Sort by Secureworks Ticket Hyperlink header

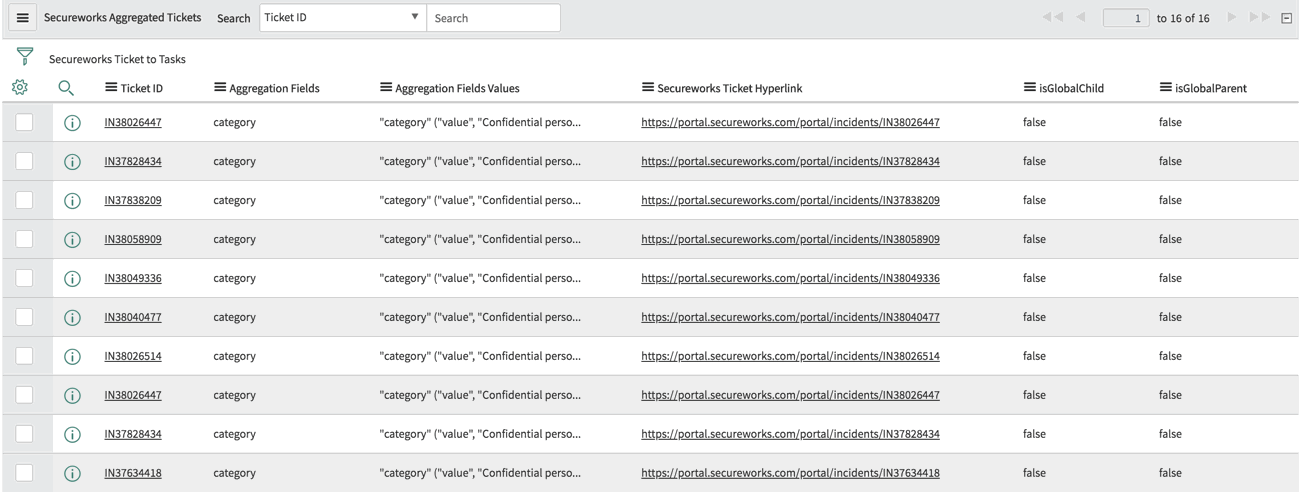point(729,88)
